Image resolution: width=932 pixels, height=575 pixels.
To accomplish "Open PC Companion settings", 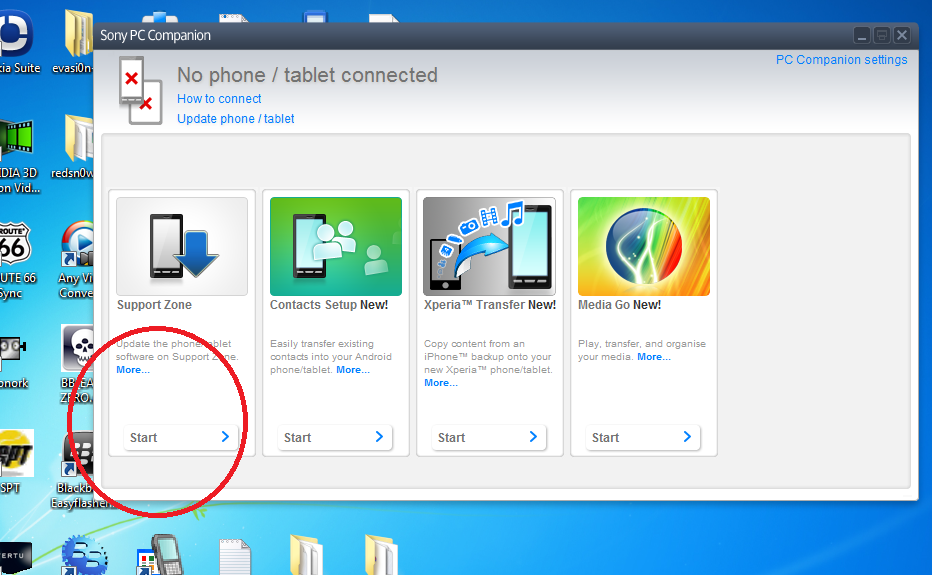I will 841,59.
